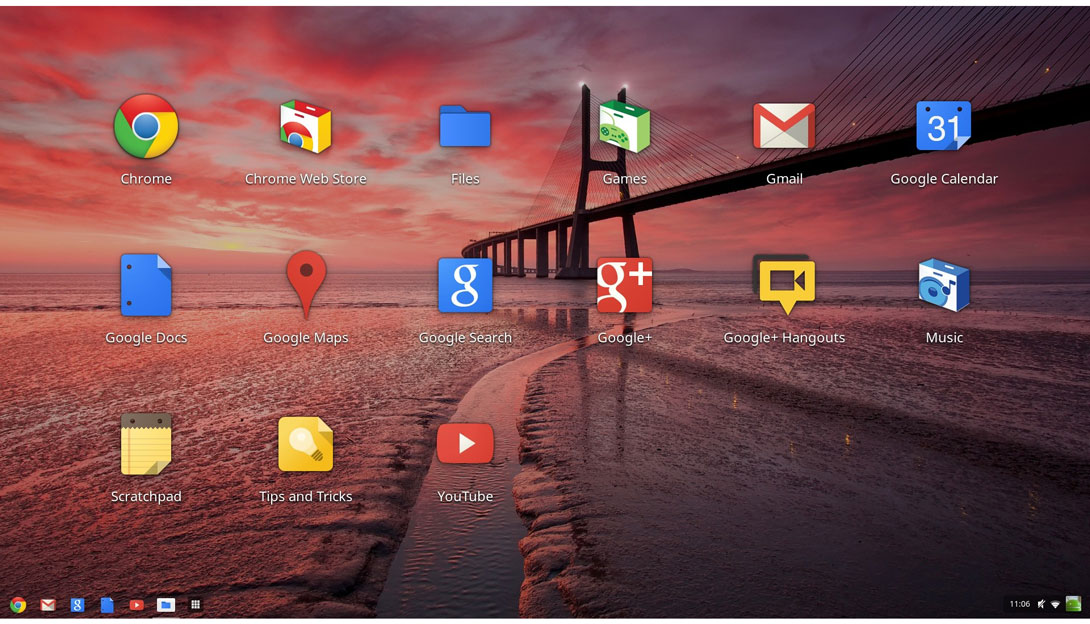Open the Google Maps pin icon
The width and height of the screenshot is (1090, 624).
[306, 285]
